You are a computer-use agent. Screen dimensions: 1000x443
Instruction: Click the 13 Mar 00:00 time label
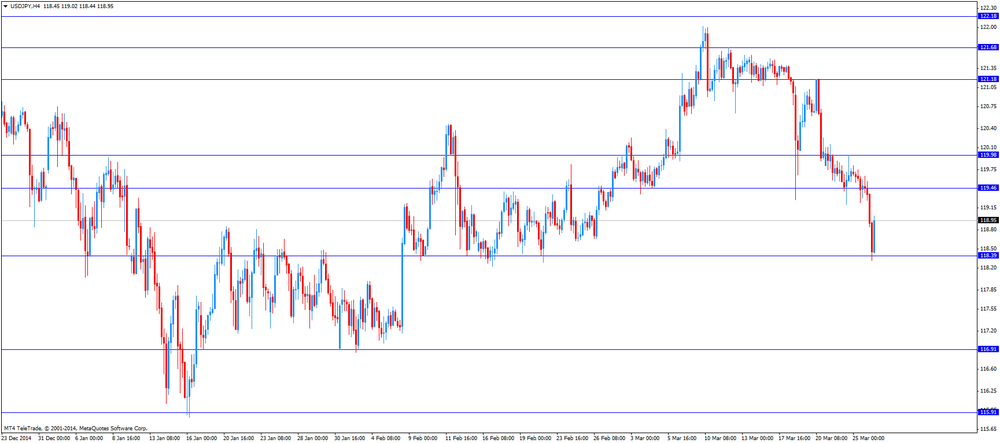757,439
